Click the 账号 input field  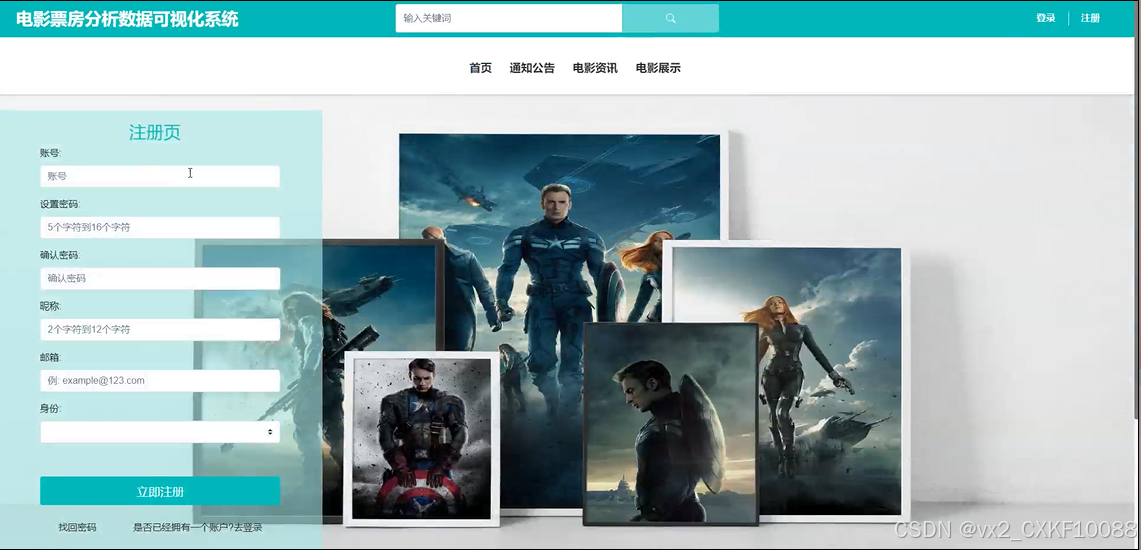point(160,176)
